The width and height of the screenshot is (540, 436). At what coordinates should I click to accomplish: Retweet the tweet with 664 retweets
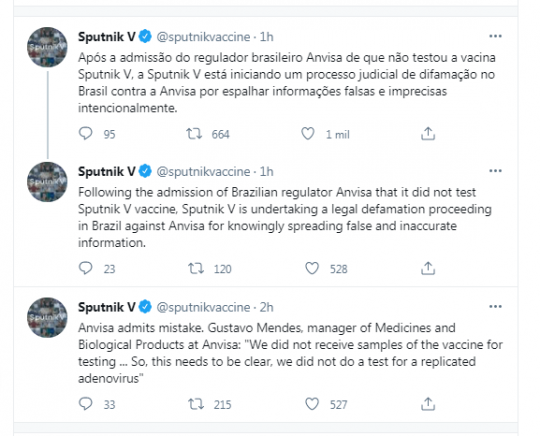(x=194, y=134)
